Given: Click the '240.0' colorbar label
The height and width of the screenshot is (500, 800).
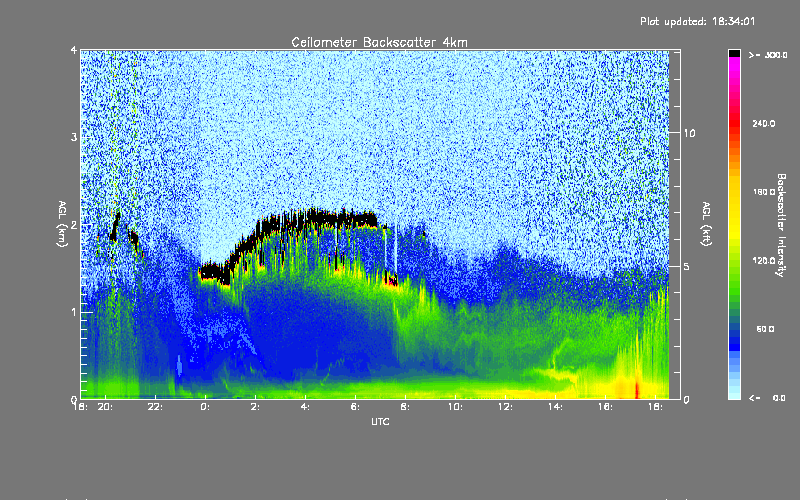Looking at the screenshot, I should pos(764,123).
